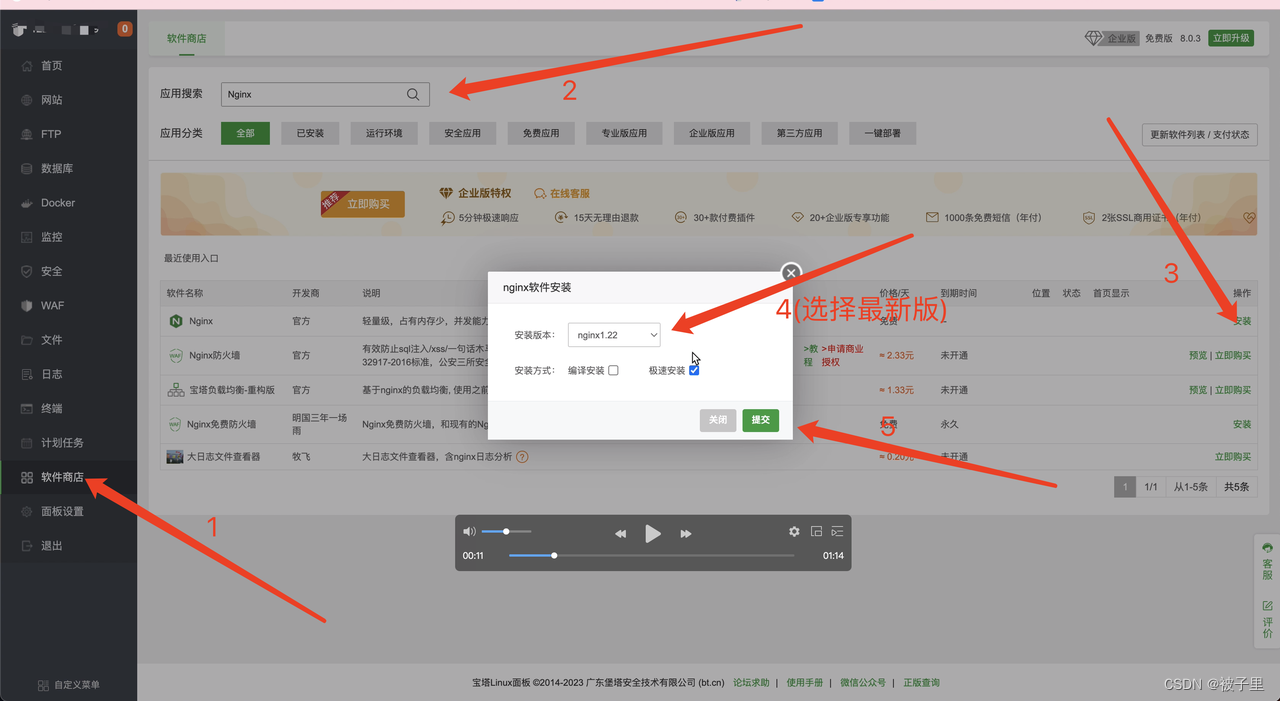
Task: Click the 应用搜索 search field containing Nginx
Action: pos(325,94)
